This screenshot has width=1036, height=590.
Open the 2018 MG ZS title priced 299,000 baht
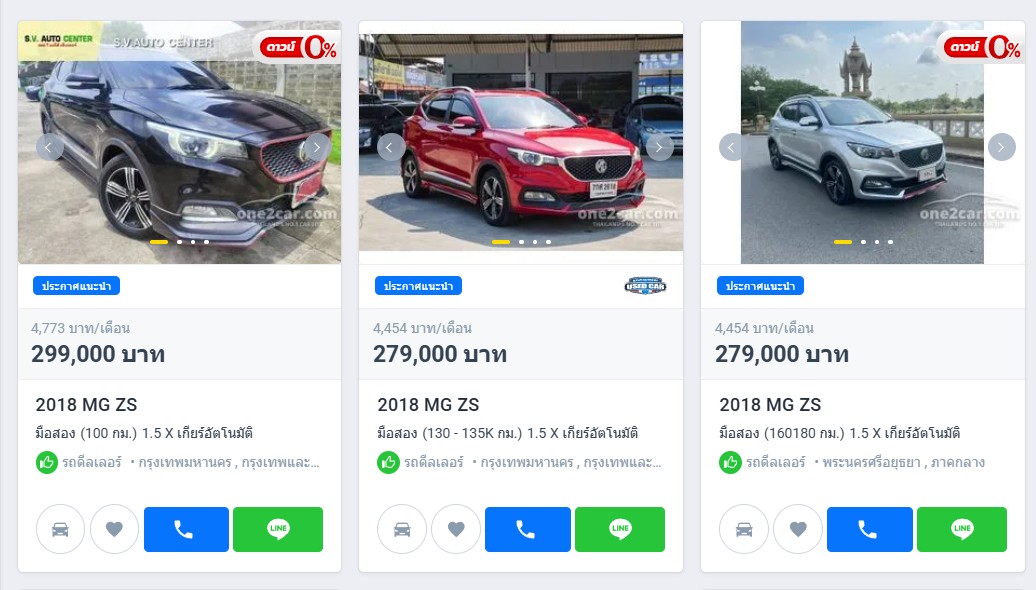click(x=87, y=404)
